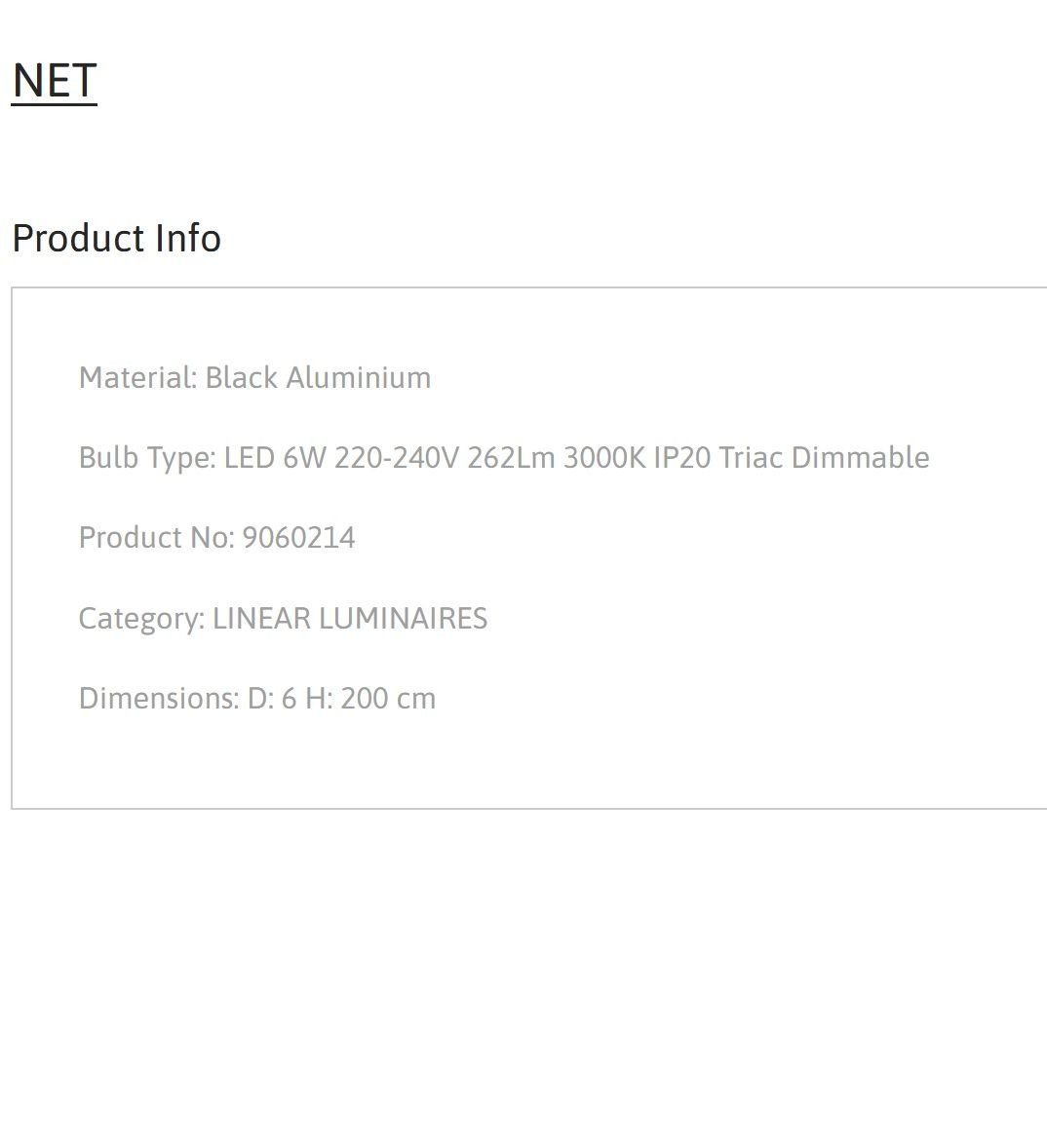Select the Bulb Type specification text
The image size is (1047, 1148).
coord(504,458)
